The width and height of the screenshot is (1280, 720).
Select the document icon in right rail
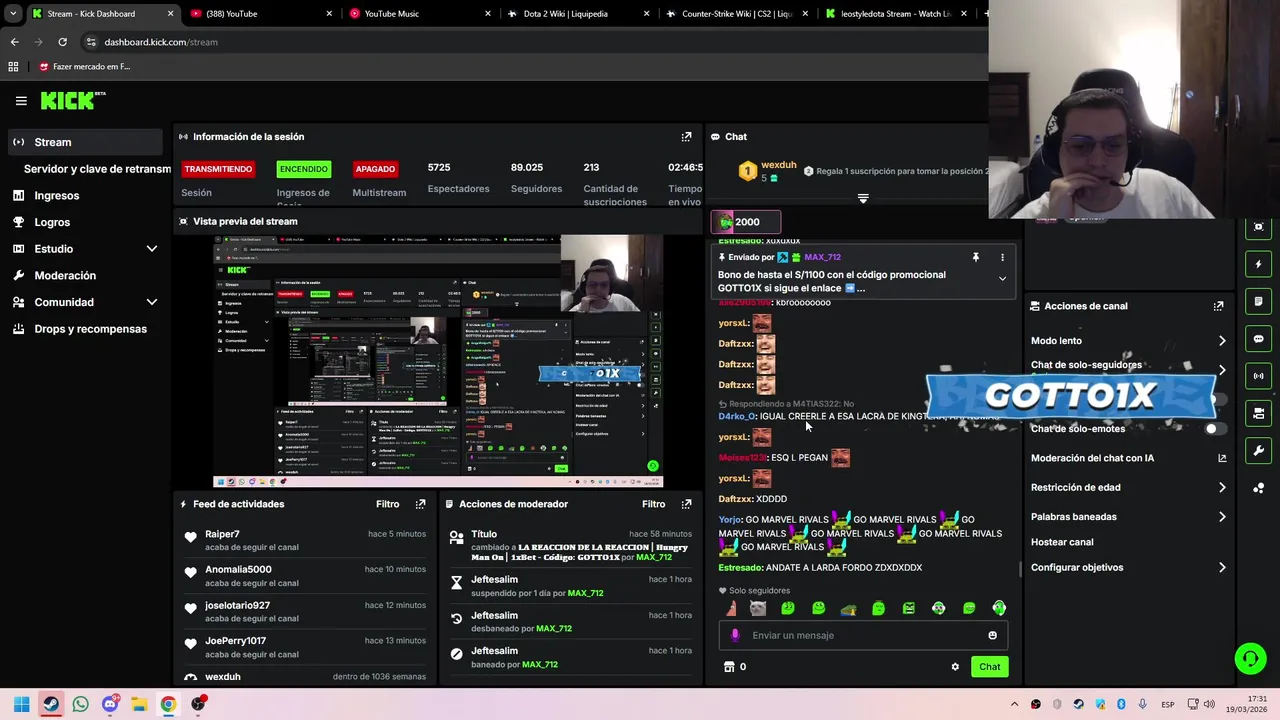(x=1258, y=302)
